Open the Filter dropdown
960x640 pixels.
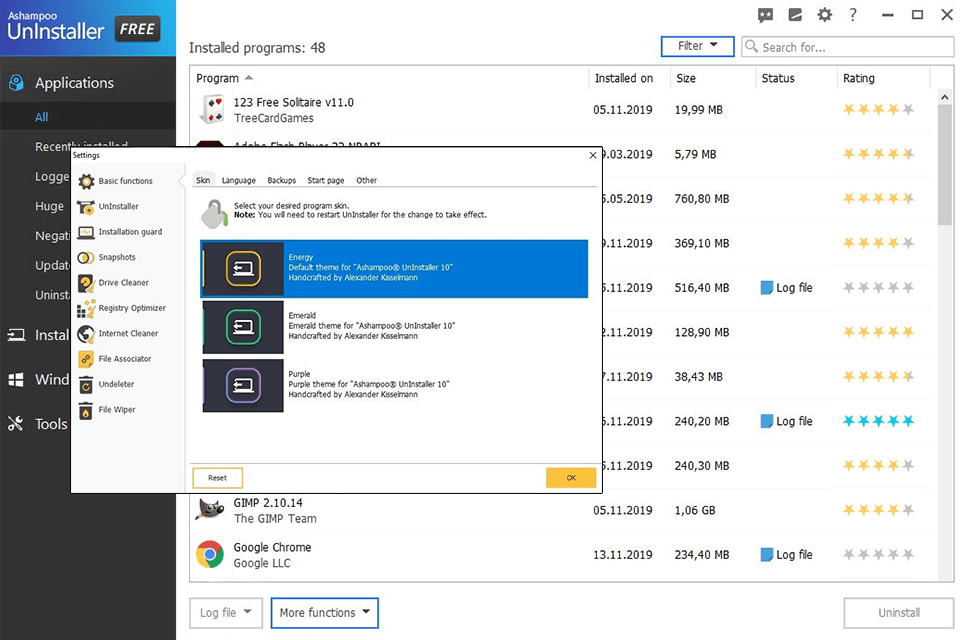pos(698,46)
